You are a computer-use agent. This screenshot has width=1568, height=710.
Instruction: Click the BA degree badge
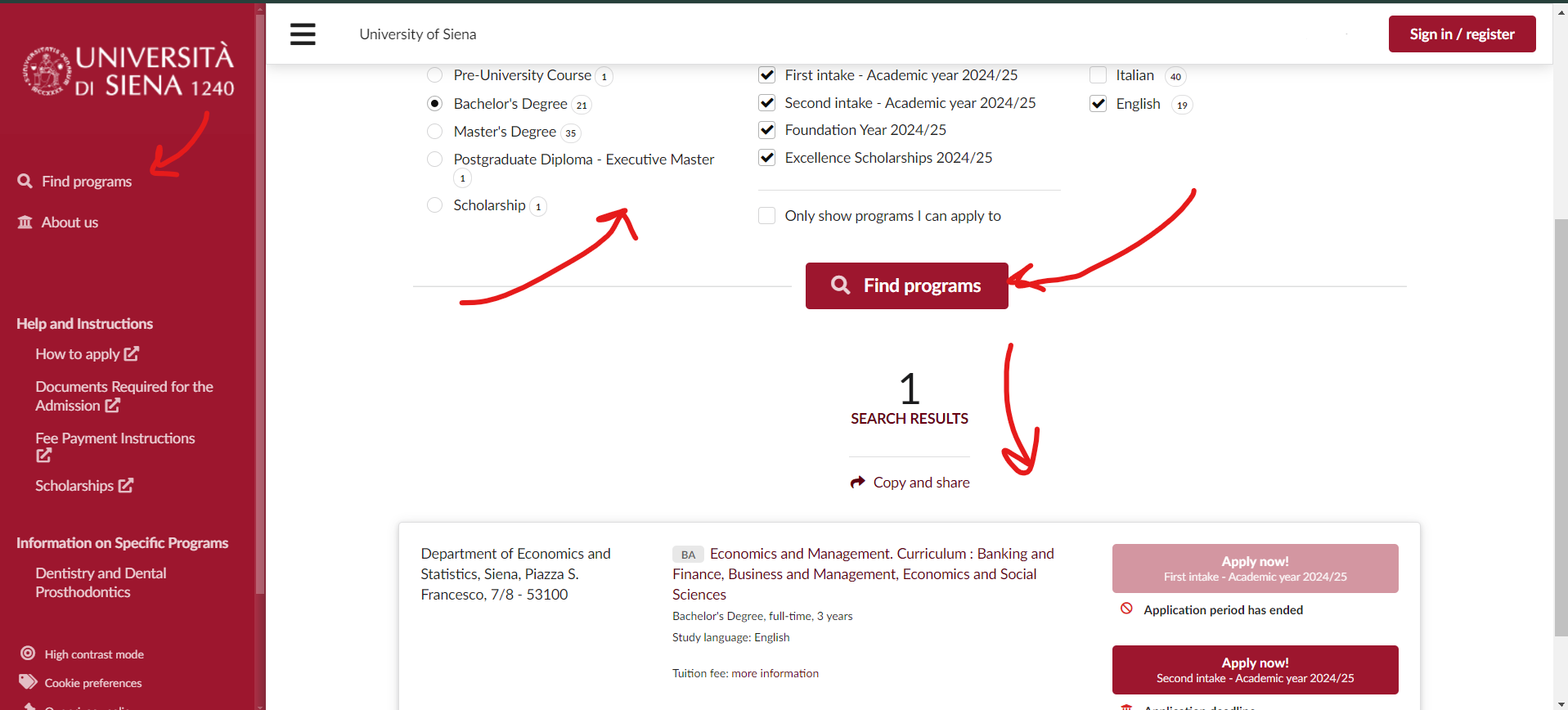pos(688,555)
